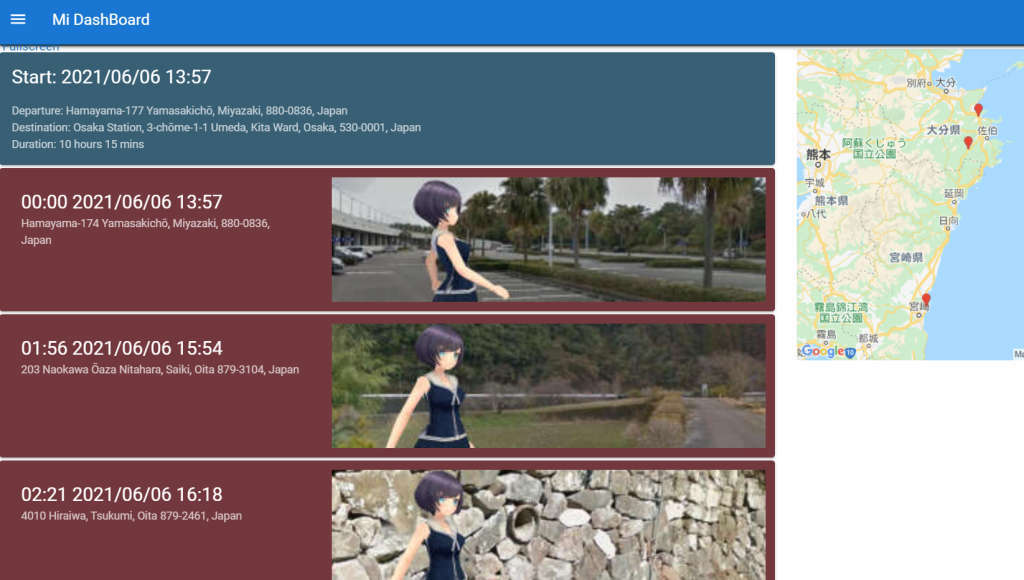
Task: Open the hamburger navigation menu
Action: (18, 19)
